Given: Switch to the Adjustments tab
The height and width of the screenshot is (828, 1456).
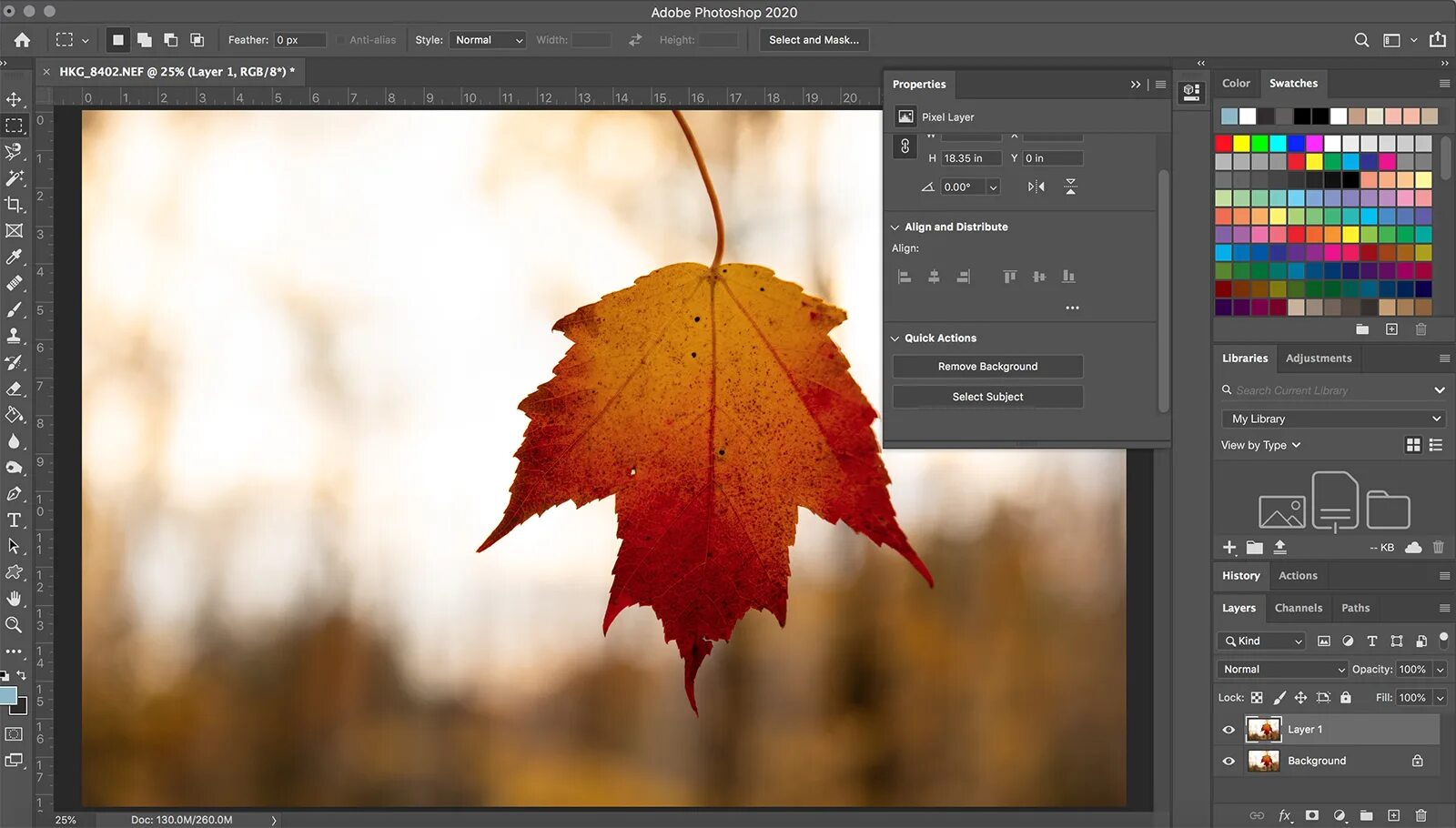Looking at the screenshot, I should [1319, 358].
